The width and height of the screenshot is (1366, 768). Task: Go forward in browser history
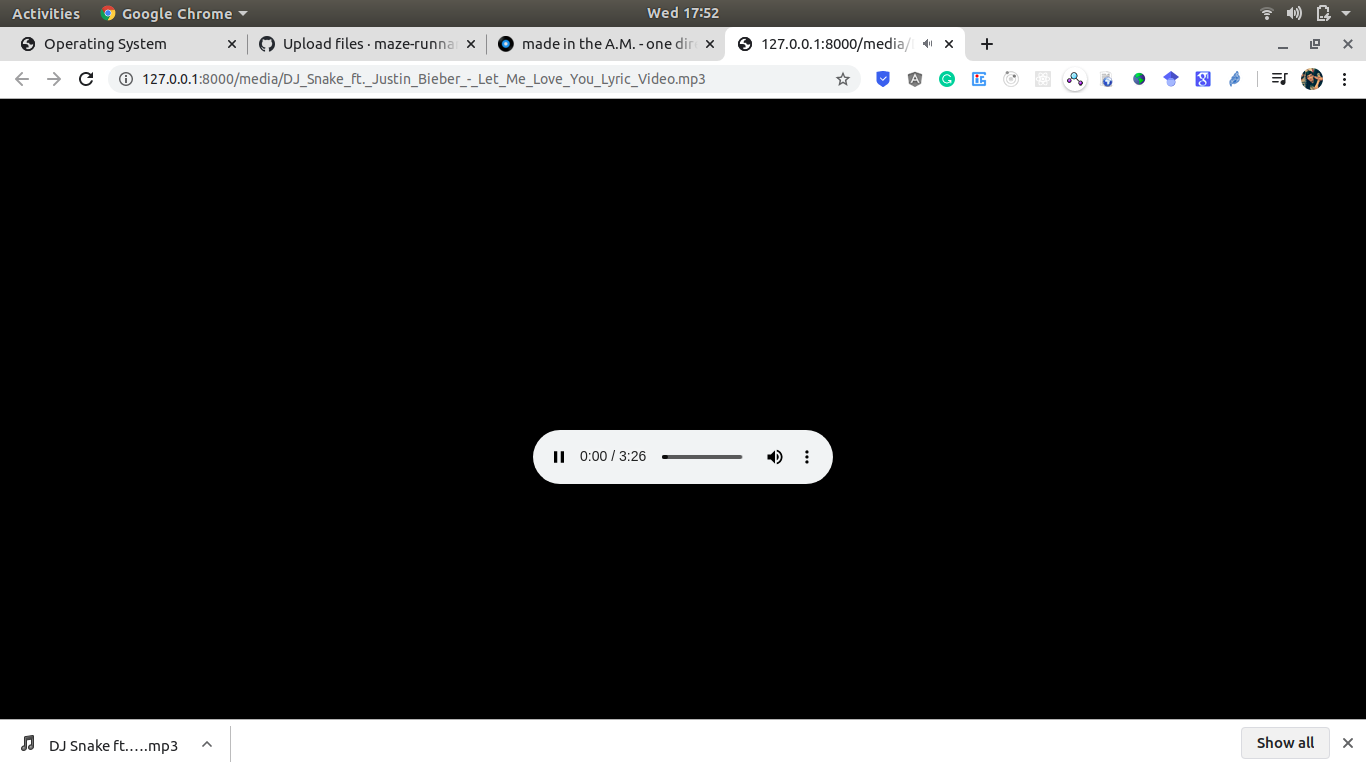(54, 79)
